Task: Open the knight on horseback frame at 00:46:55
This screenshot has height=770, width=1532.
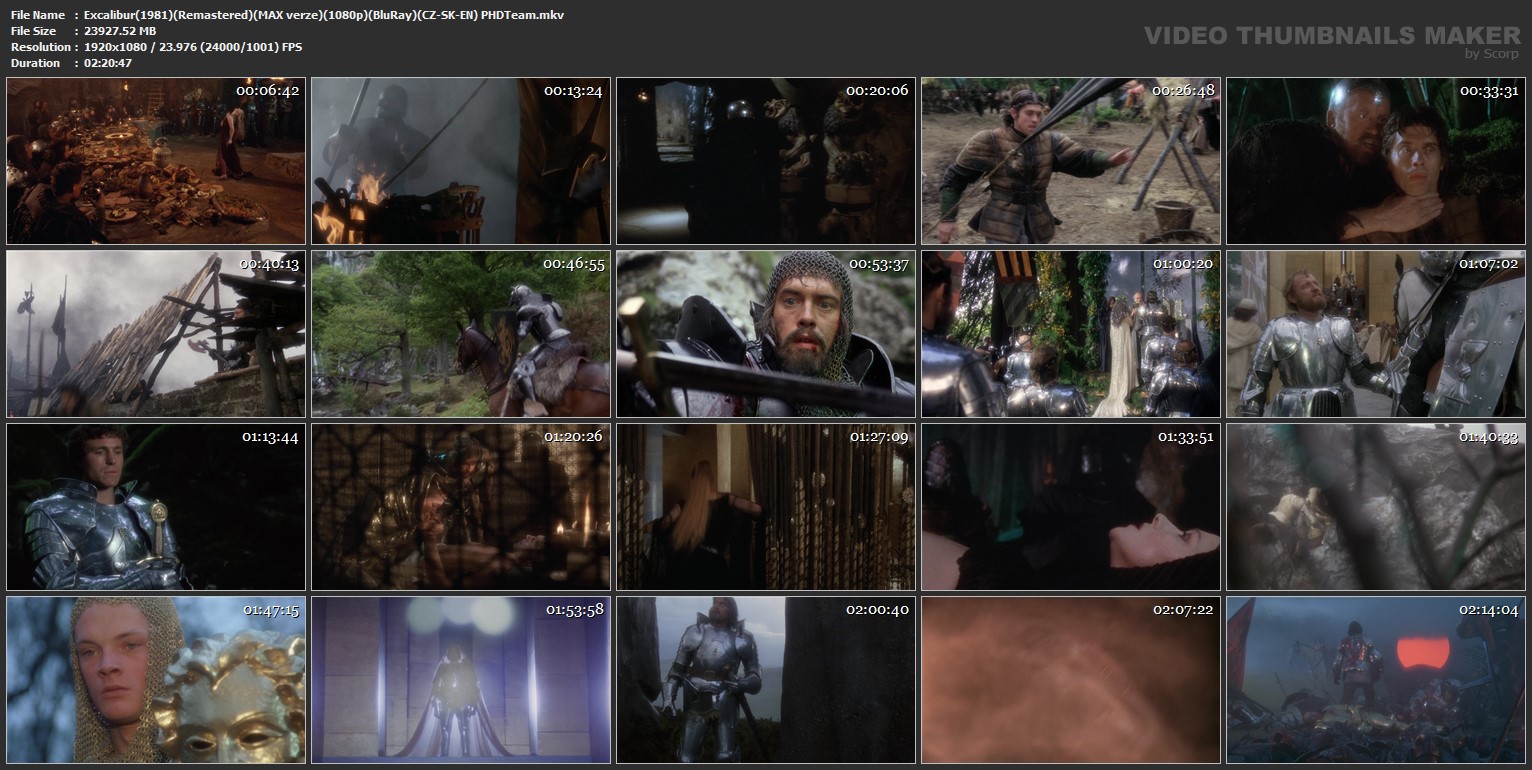Action: tap(461, 334)
